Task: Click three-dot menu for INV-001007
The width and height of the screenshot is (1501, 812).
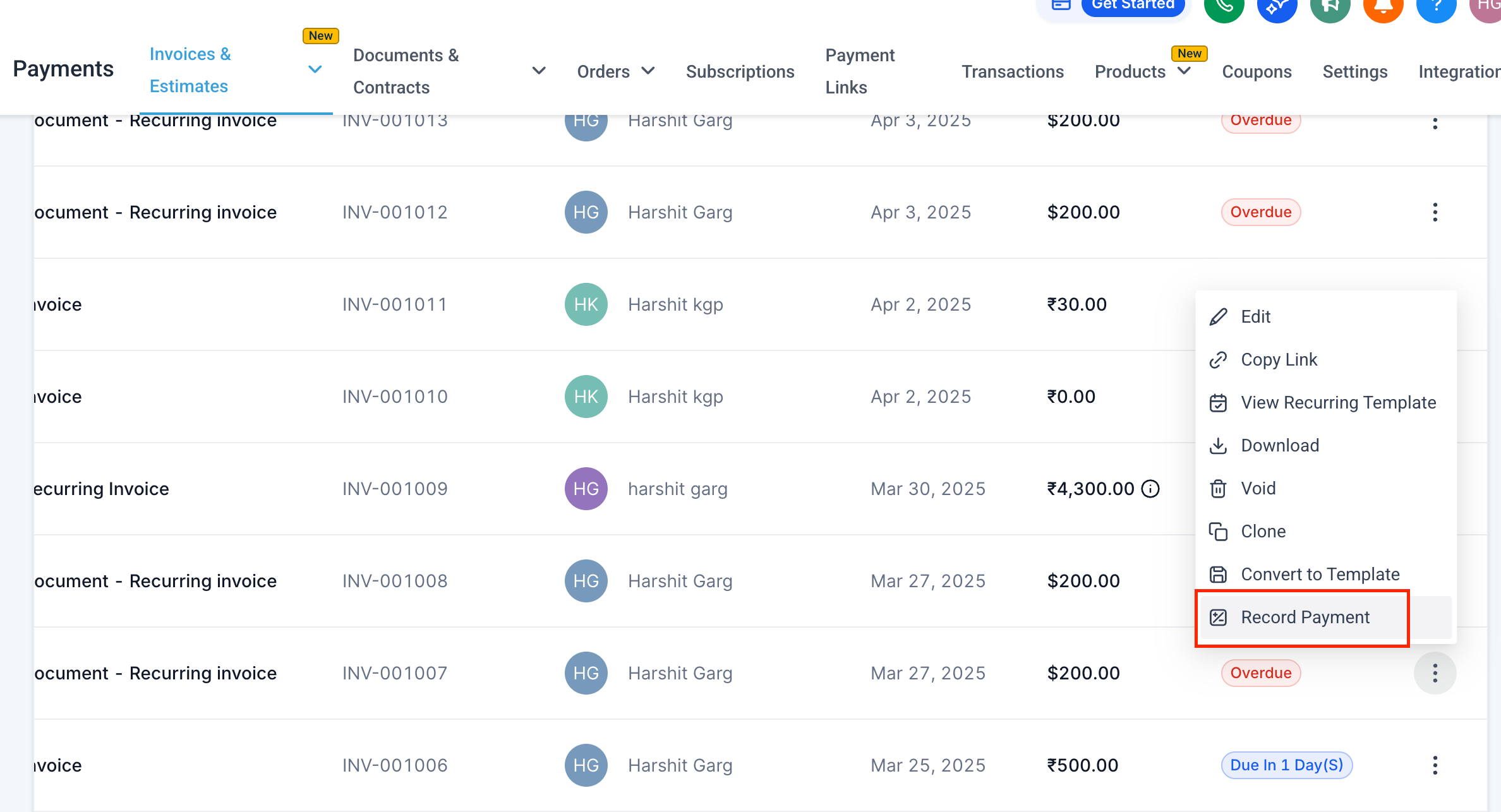Action: pyautogui.click(x=1435, y=673)
